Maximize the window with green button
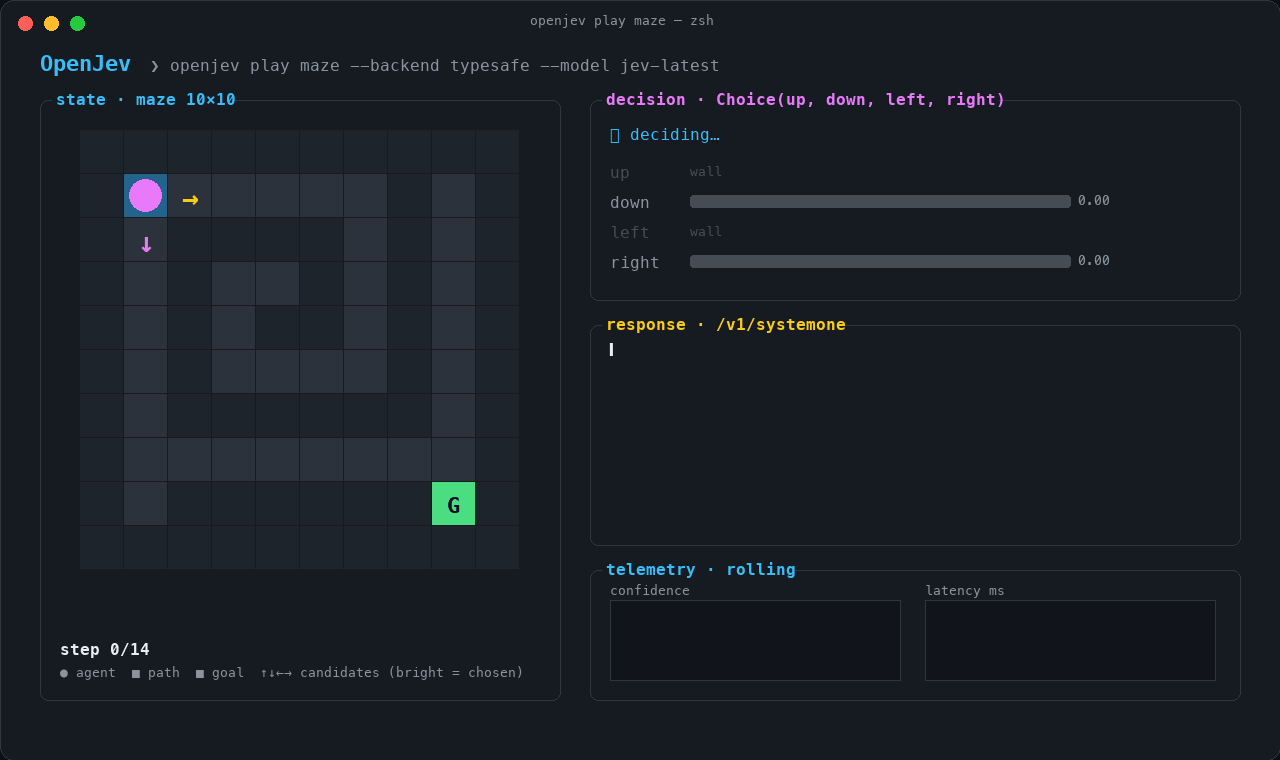1280x760 pixels. tap(78, 23)
